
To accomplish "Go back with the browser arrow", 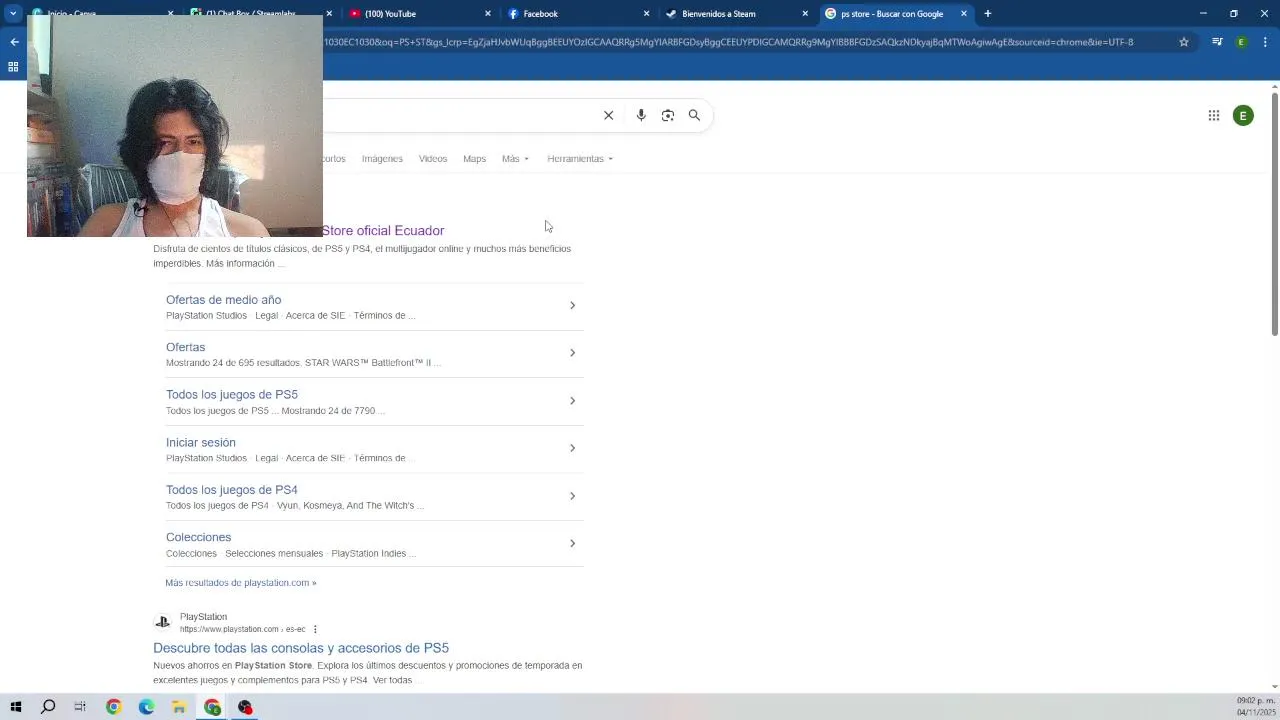I will coord(14,42).
